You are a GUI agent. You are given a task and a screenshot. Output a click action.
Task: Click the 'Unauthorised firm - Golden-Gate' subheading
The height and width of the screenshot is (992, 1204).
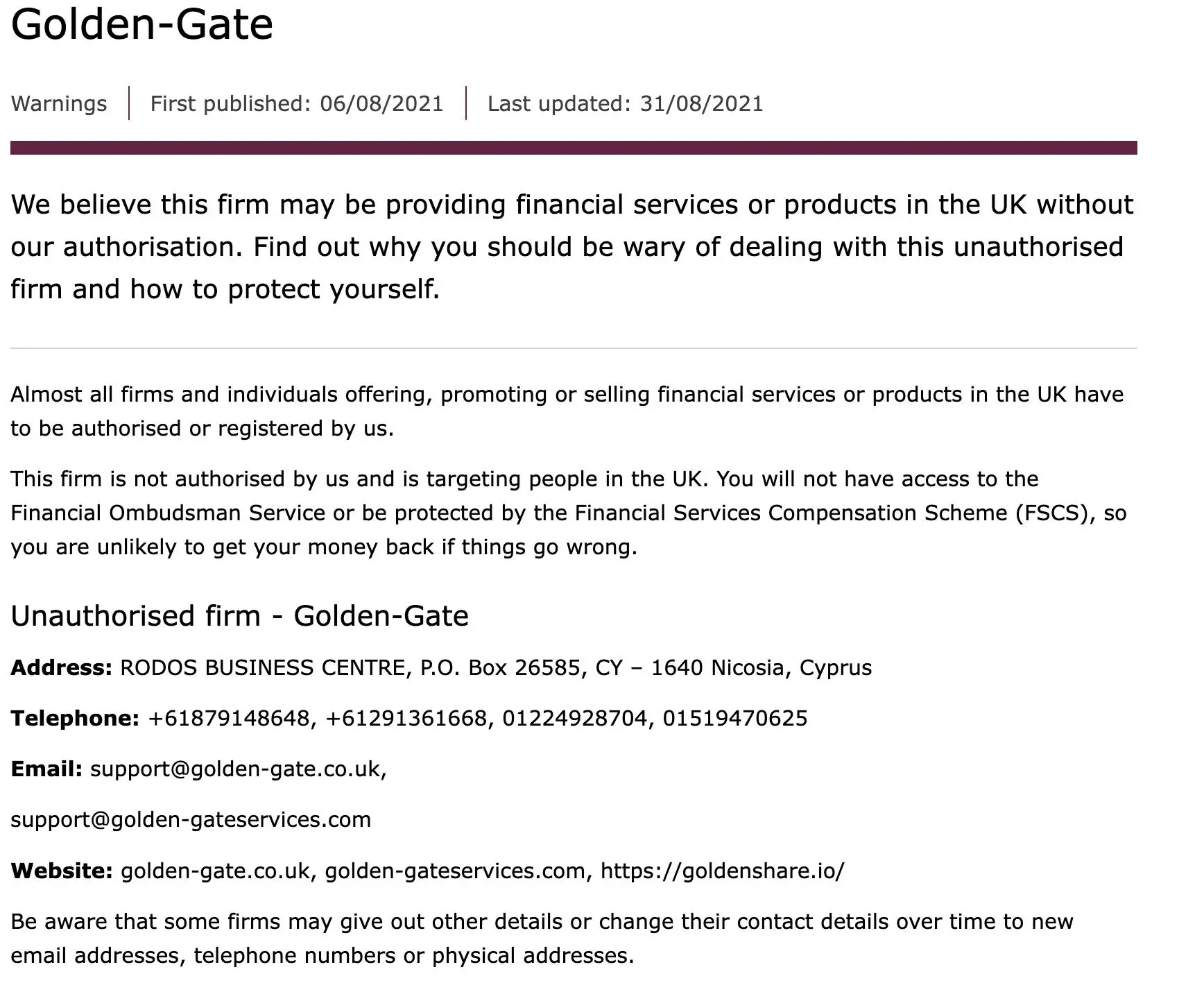point(239,615)
